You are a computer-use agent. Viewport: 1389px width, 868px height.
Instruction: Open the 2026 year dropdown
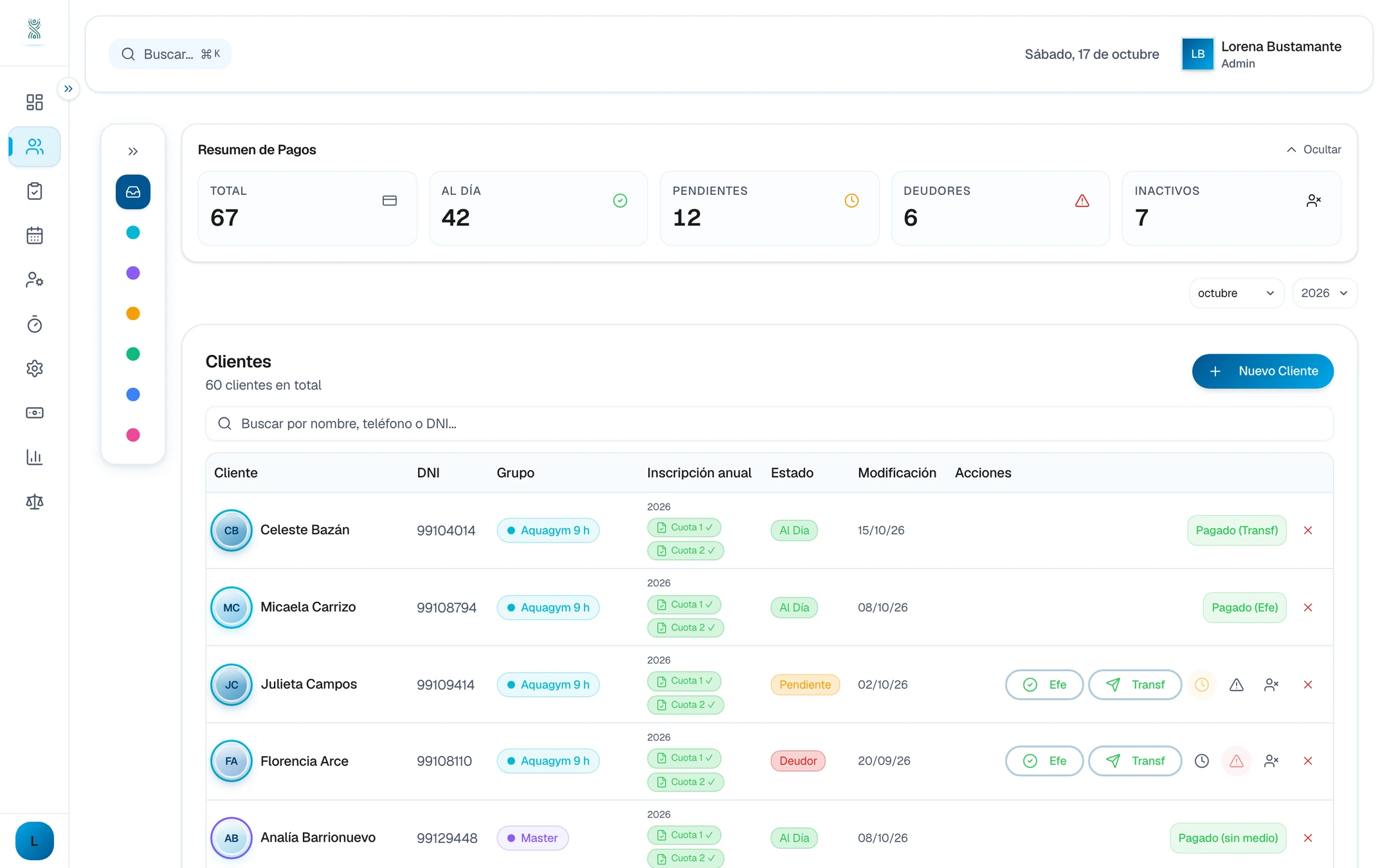[1325, 293]
